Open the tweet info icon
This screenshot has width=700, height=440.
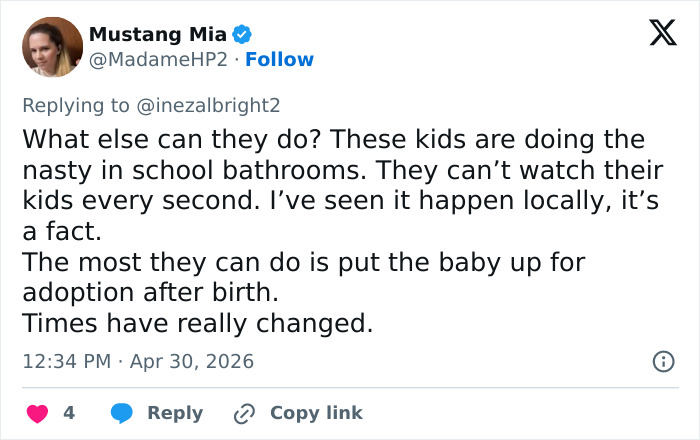663,361
